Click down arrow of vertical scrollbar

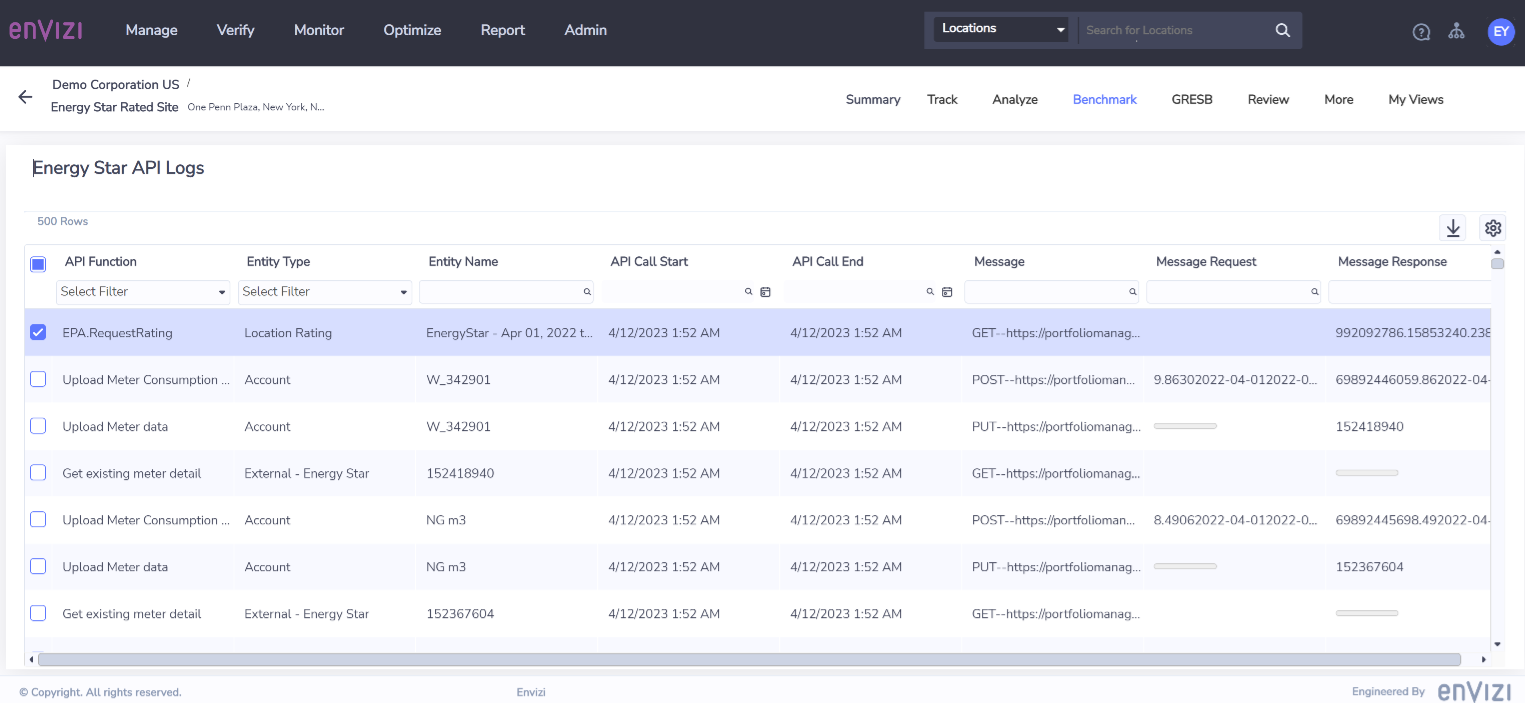pyautogui.click(x=1497, y=644)
